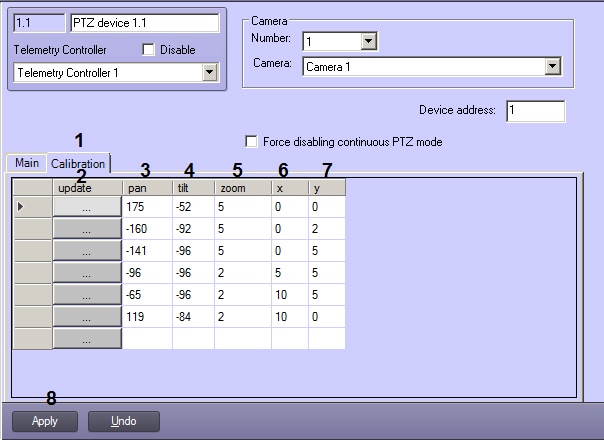Click the PTZ device 1.1 name field

[x=145, y=23]
